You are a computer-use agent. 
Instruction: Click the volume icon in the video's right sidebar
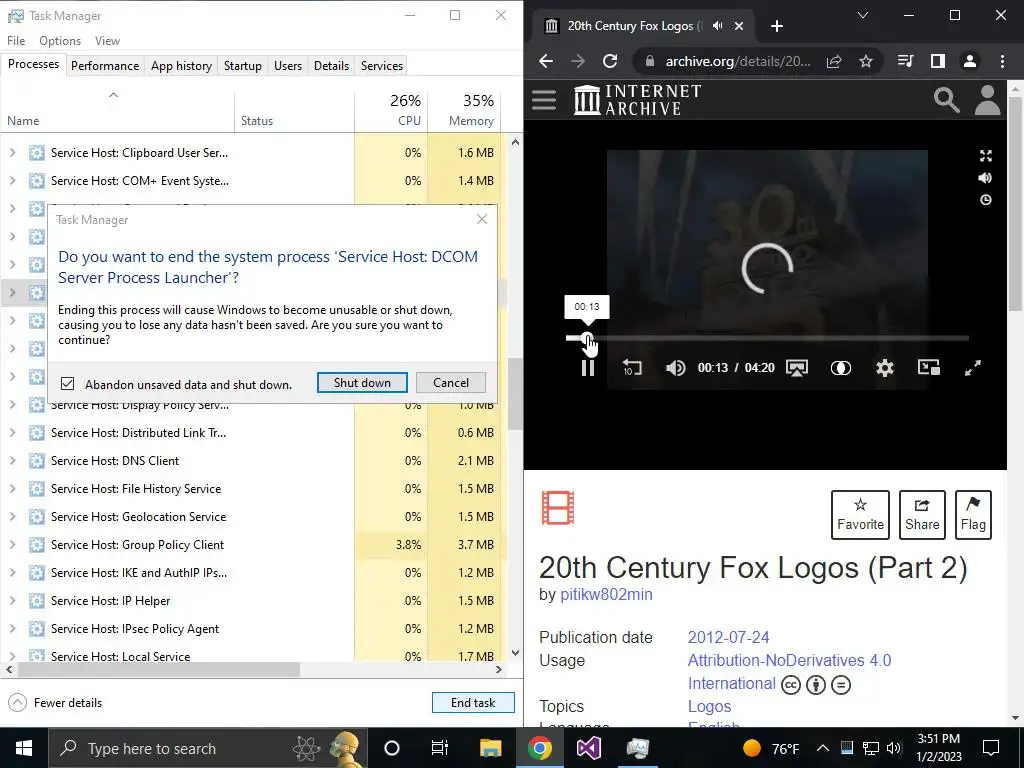(985, 178)
